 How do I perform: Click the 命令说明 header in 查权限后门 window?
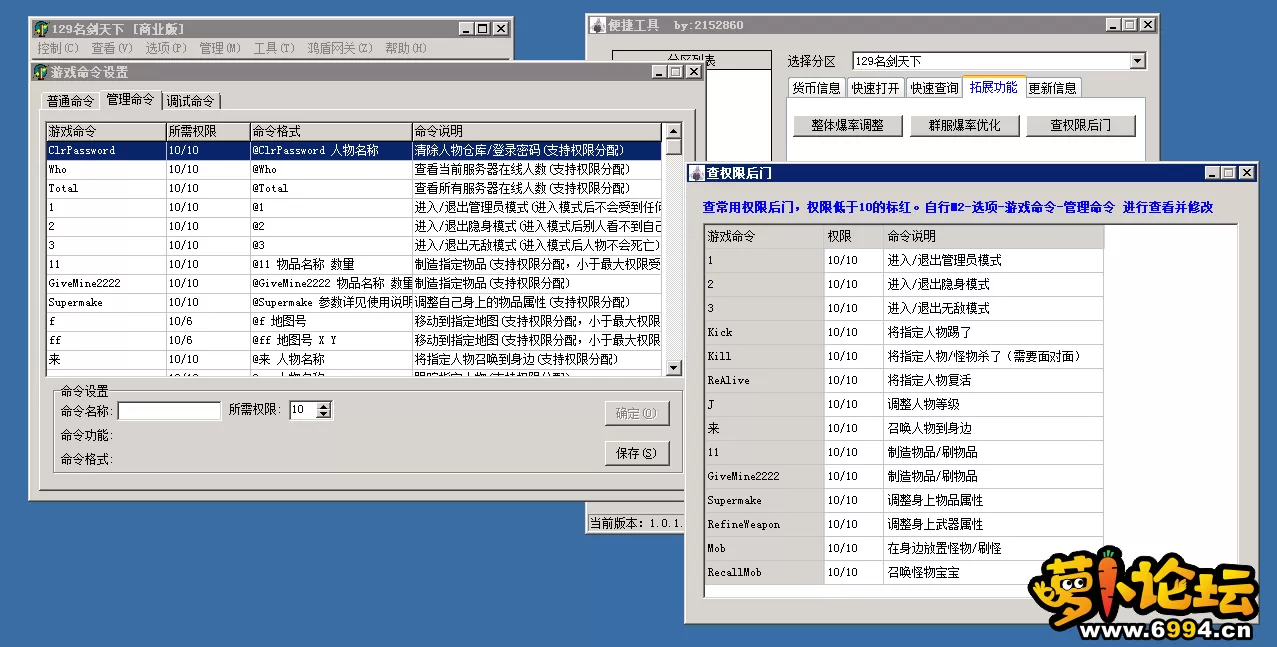(x=994, y=236)
